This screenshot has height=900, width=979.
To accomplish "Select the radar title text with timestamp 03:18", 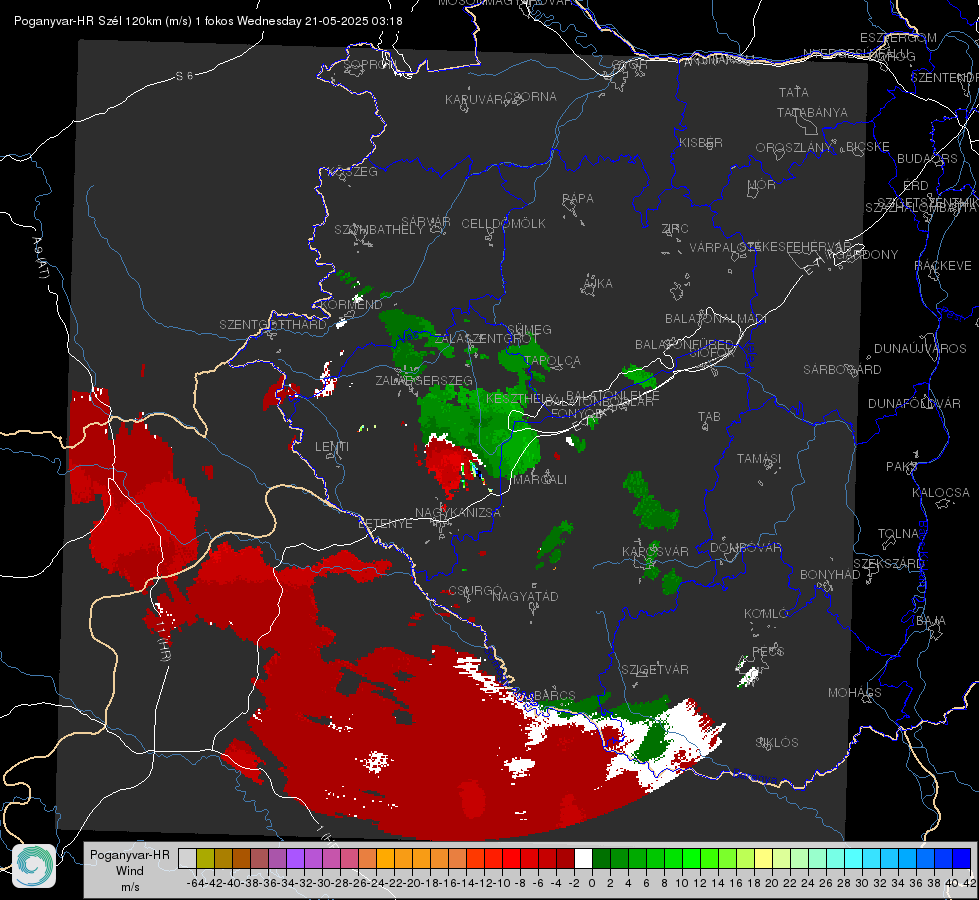I will [208, 21].
